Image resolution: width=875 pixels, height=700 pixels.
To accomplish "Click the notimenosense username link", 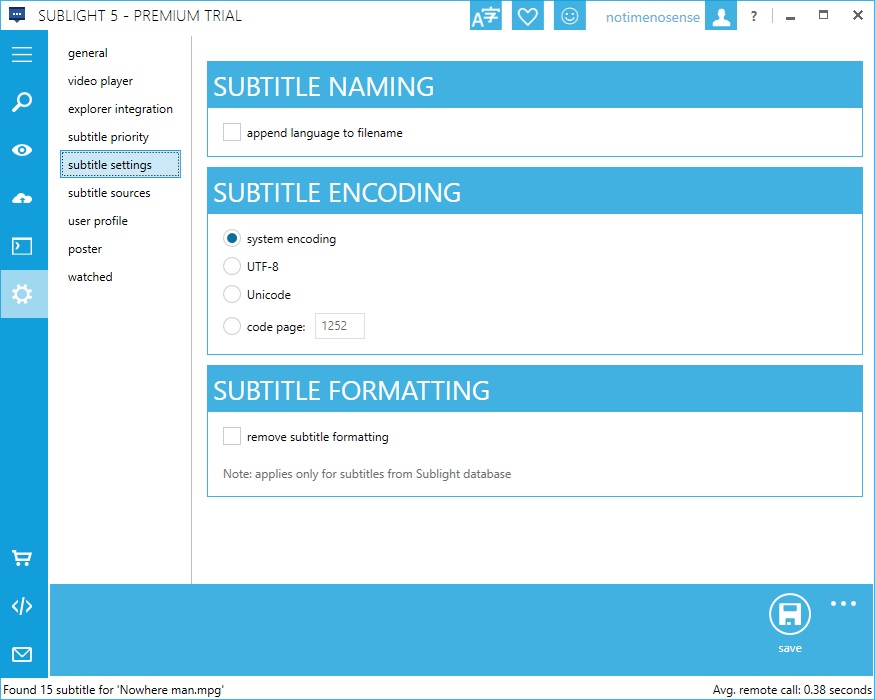I will pos(652,17).
